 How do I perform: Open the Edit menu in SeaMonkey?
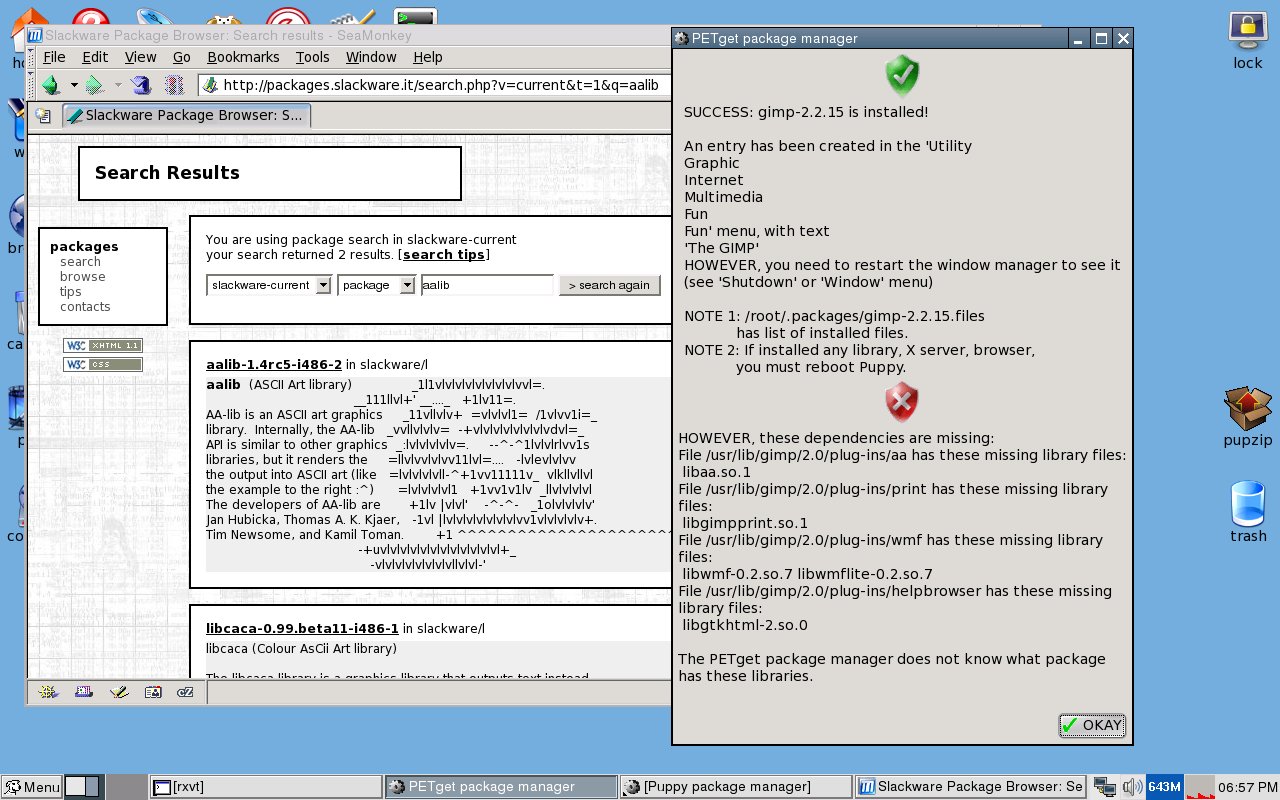[x=95, y=57]
